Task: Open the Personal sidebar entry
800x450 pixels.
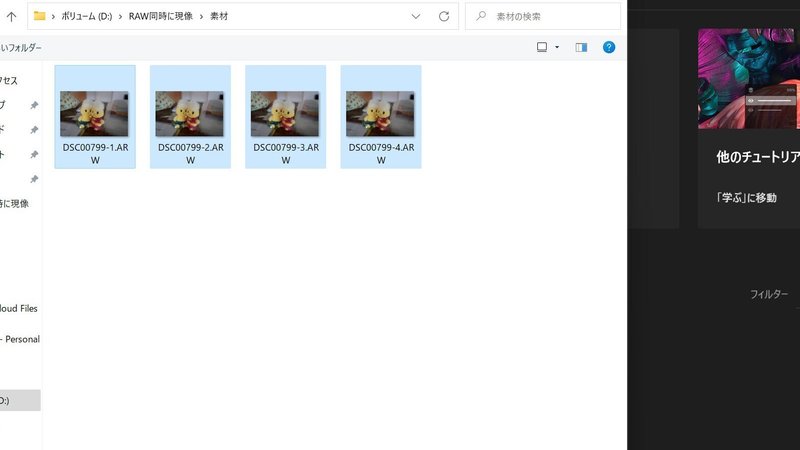Action: pos(20,339)
